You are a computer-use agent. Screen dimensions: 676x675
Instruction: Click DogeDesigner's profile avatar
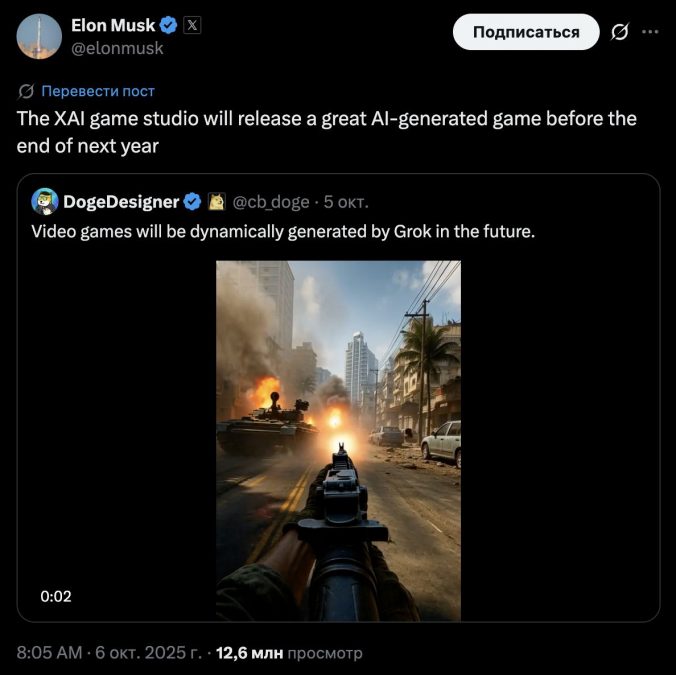click(45, 202)
